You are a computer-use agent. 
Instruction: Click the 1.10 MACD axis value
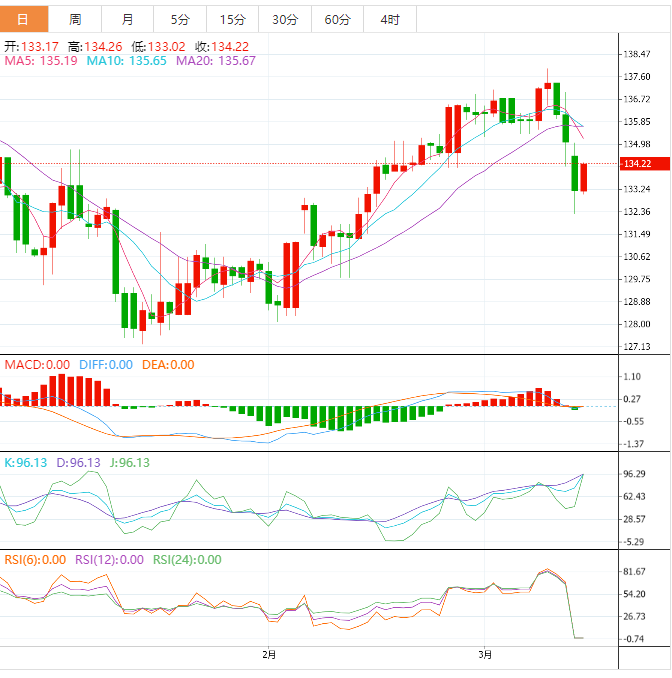point(632,377)
